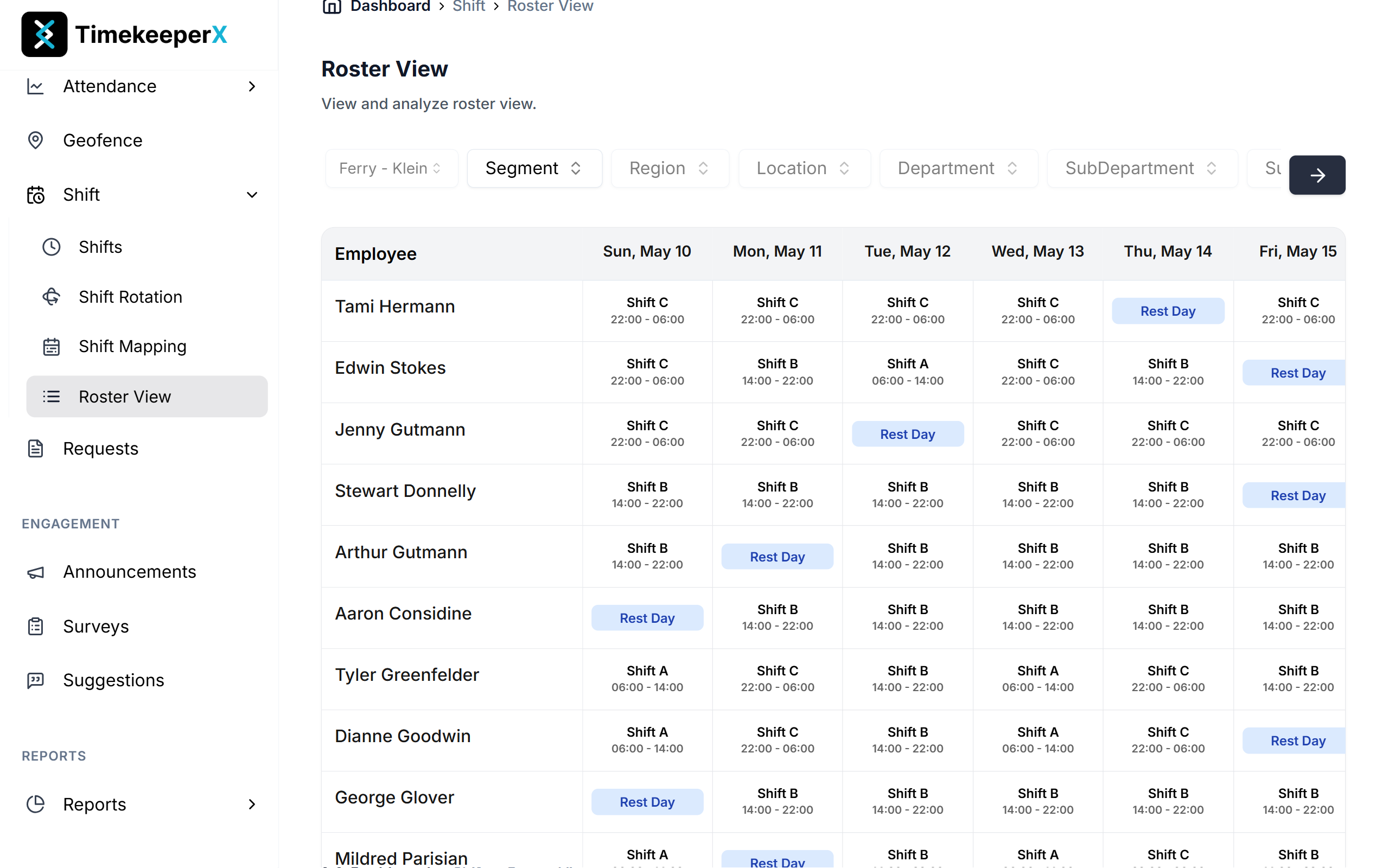Click the Roster View list icon
Screen dimensions: 1389x868
[x=52, y=396]
